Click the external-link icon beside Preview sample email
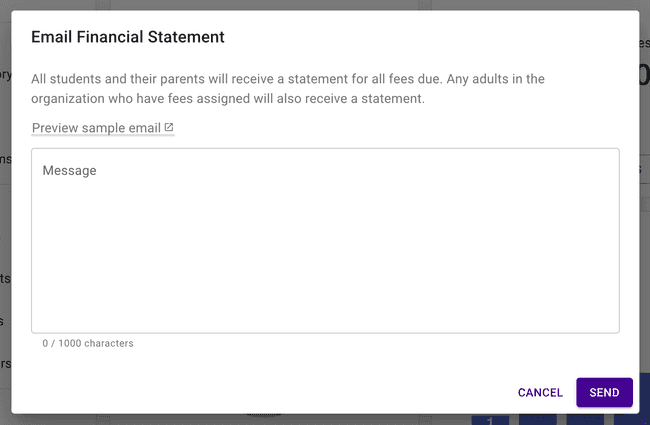This screenshot has height=425, width=650. tap(169, 128)
